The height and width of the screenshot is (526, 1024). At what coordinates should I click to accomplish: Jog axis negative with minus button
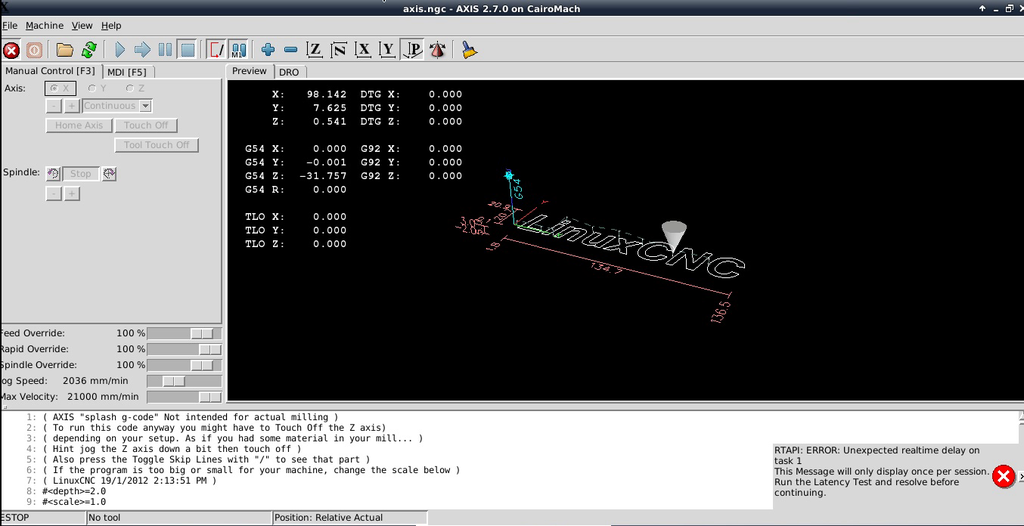(54, 106)
